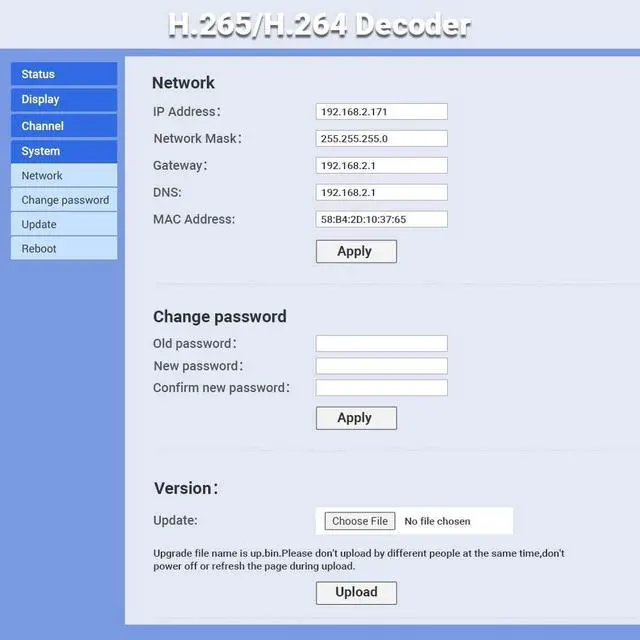Click Reboot in the sidebar
The height and width of the screenshot is (640, 640).
click(63, 248)
